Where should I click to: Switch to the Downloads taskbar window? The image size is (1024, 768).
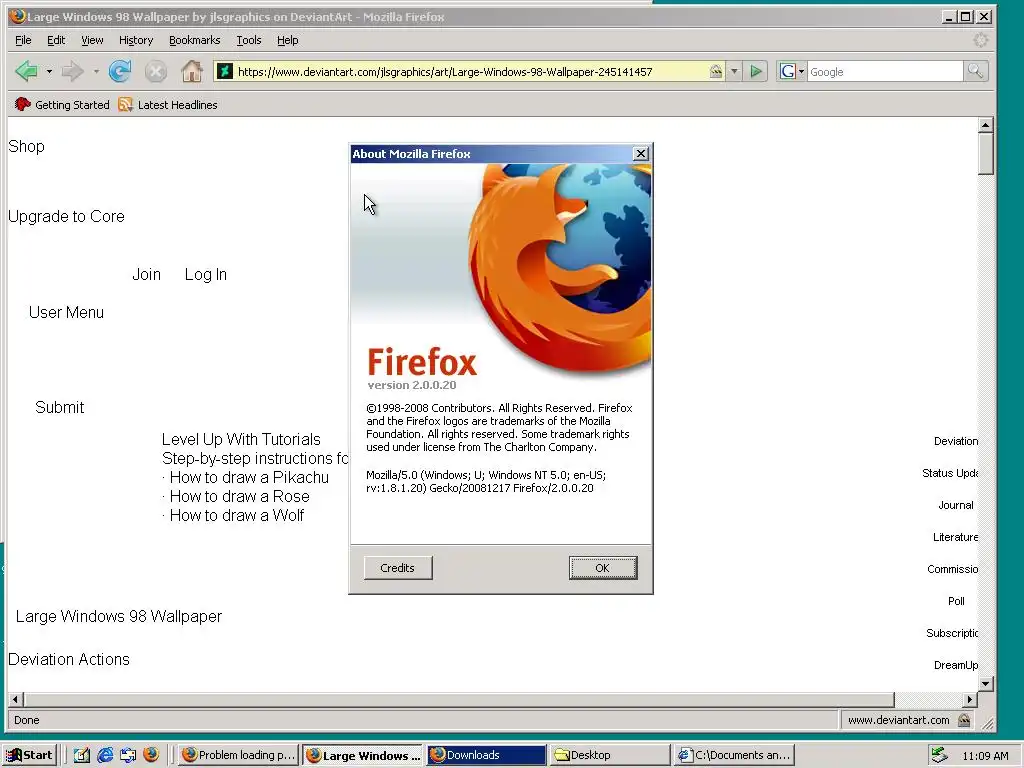point(487,755)
